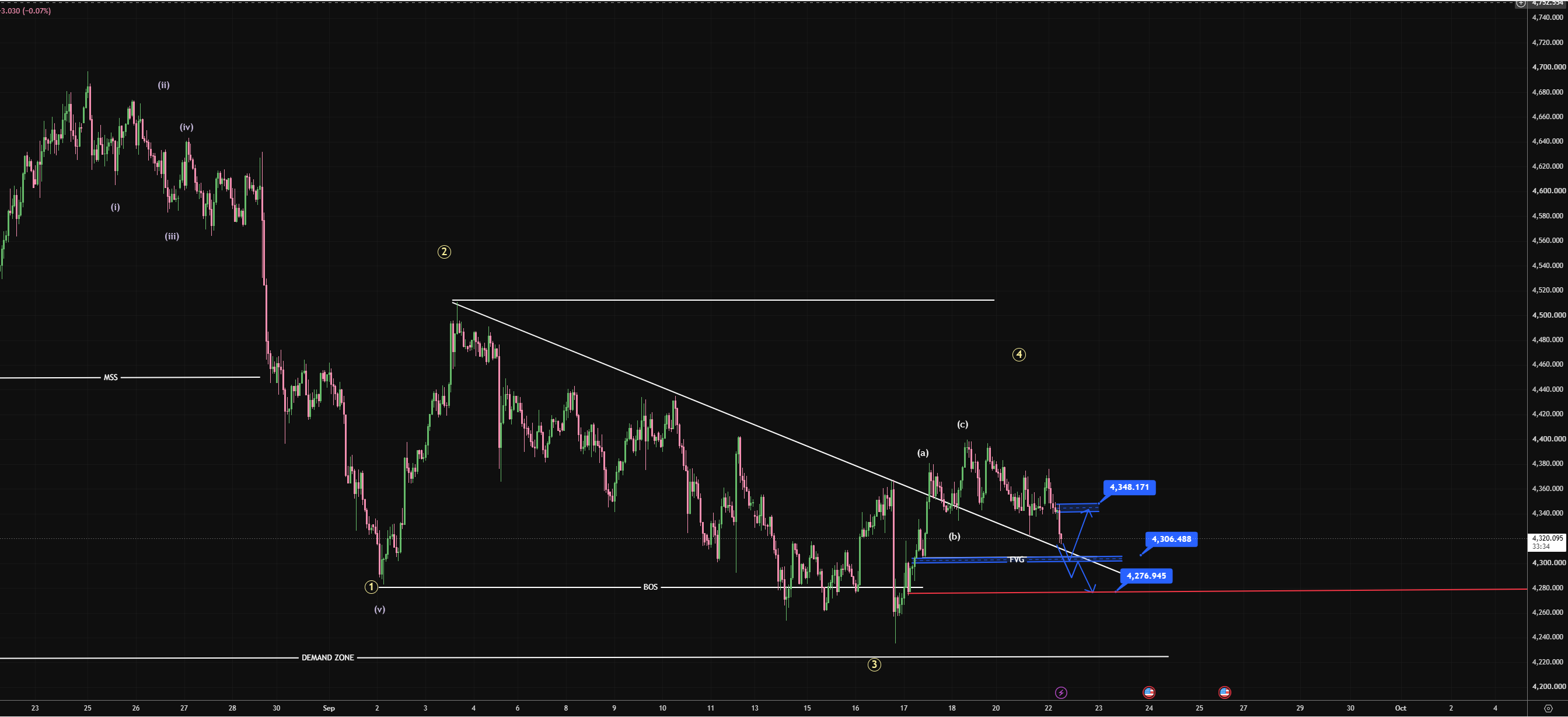Click the (v) sub-wave label
The height and width of the screenshot is (717, 1568).
pos(379,610)
